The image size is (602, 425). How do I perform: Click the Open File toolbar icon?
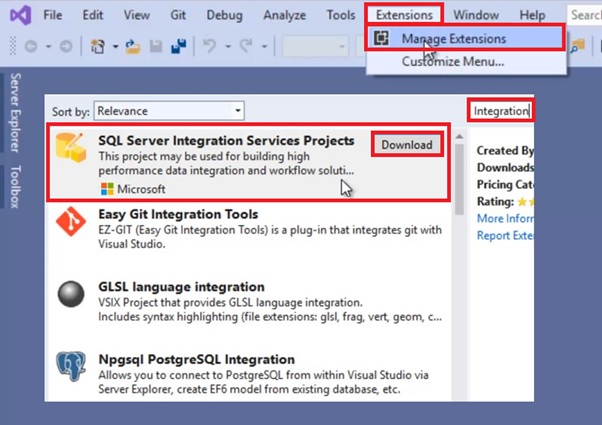pyautogui.click(x=132, y=46)
